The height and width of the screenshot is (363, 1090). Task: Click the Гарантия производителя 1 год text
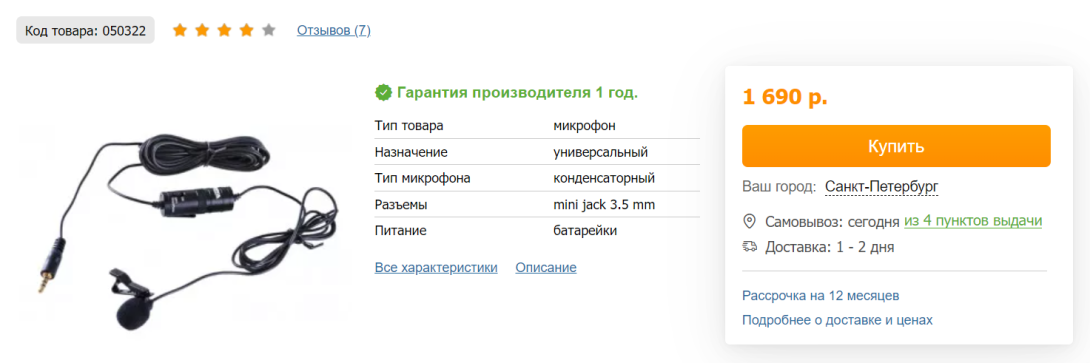(x=517, y=92)
